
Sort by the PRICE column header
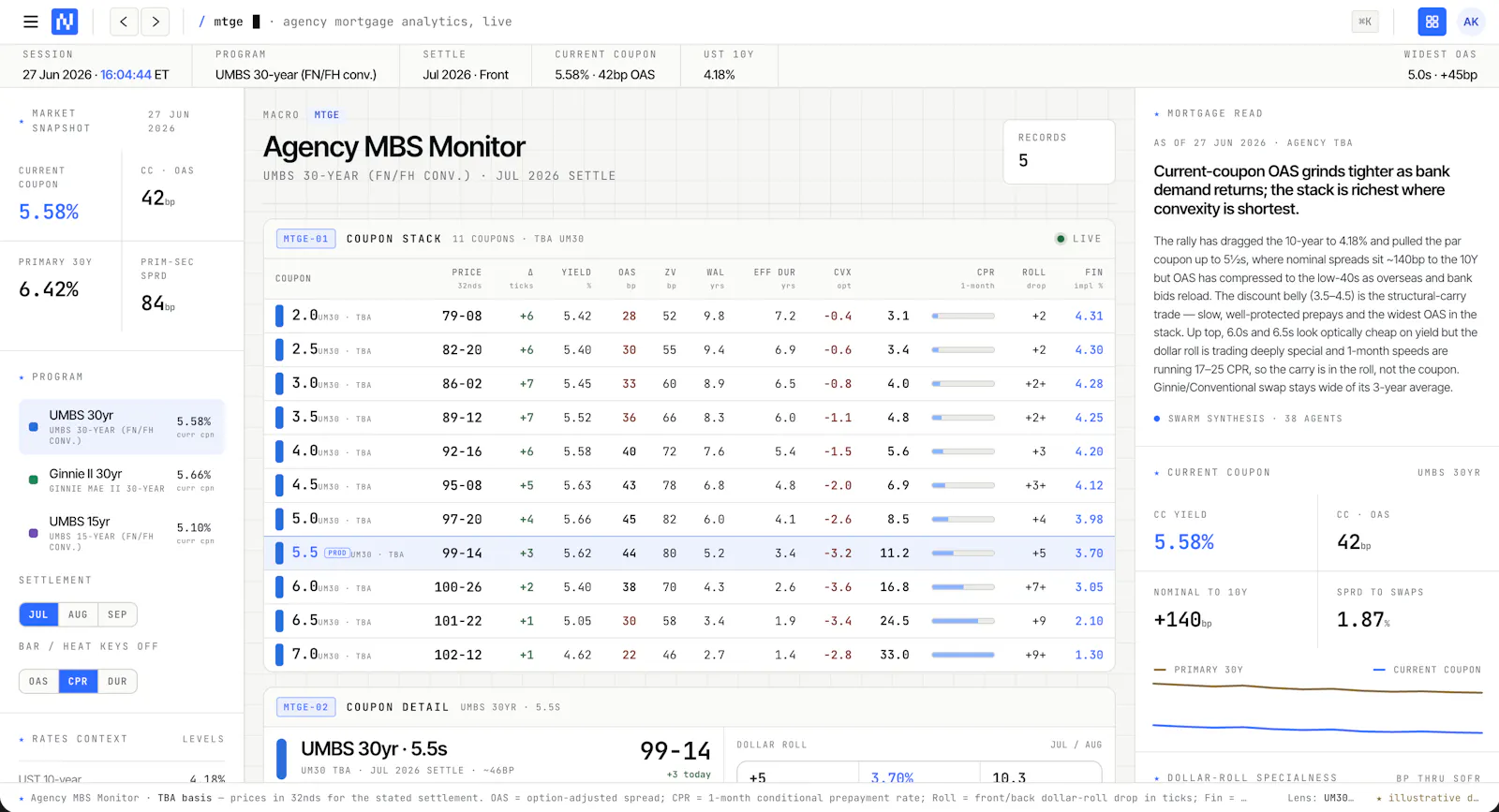click(467, 277)
